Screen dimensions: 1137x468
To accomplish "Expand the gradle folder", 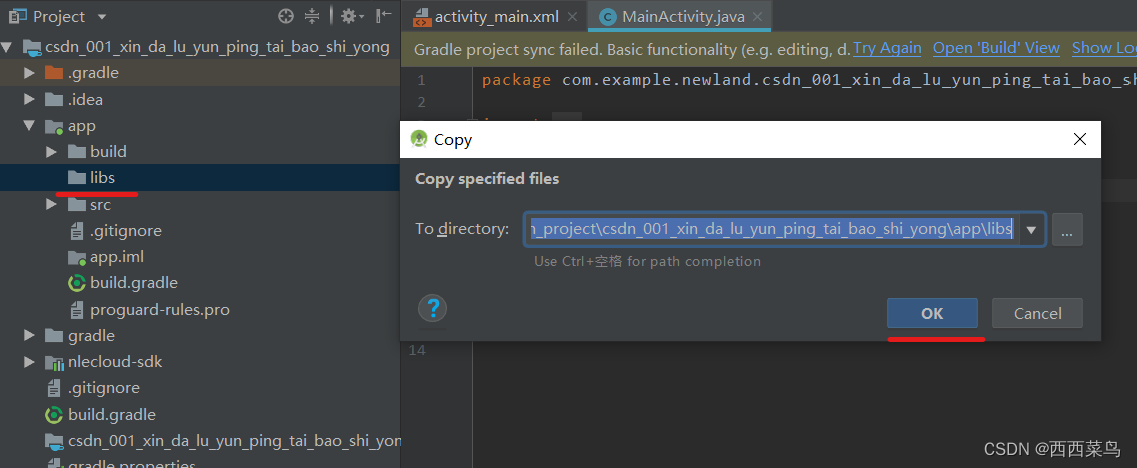I will coord(29,336).
